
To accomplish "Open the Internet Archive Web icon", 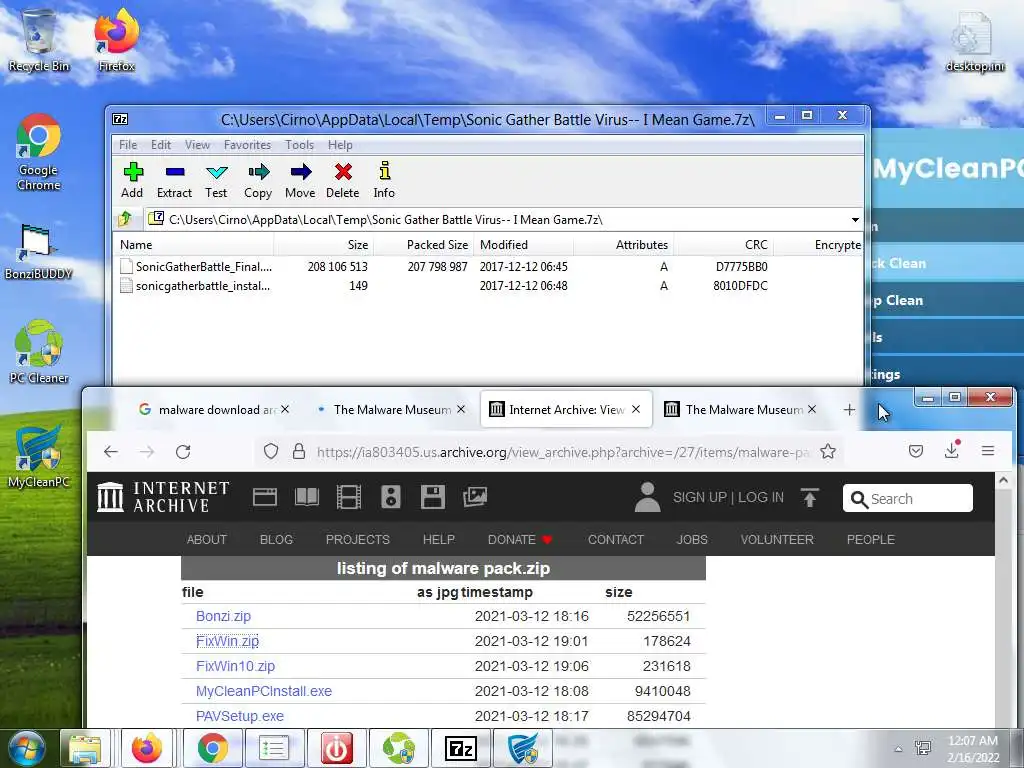I will pyautogui.click(x=264, y=498).
